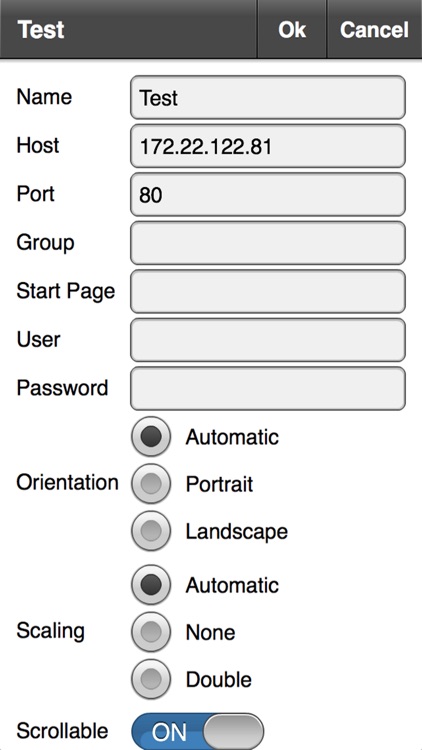The width and height of the screenshot is (422, 750).
Task: Toggle the Scrollable ON switch
Action: pyautogui.click(x=198, y=731)
